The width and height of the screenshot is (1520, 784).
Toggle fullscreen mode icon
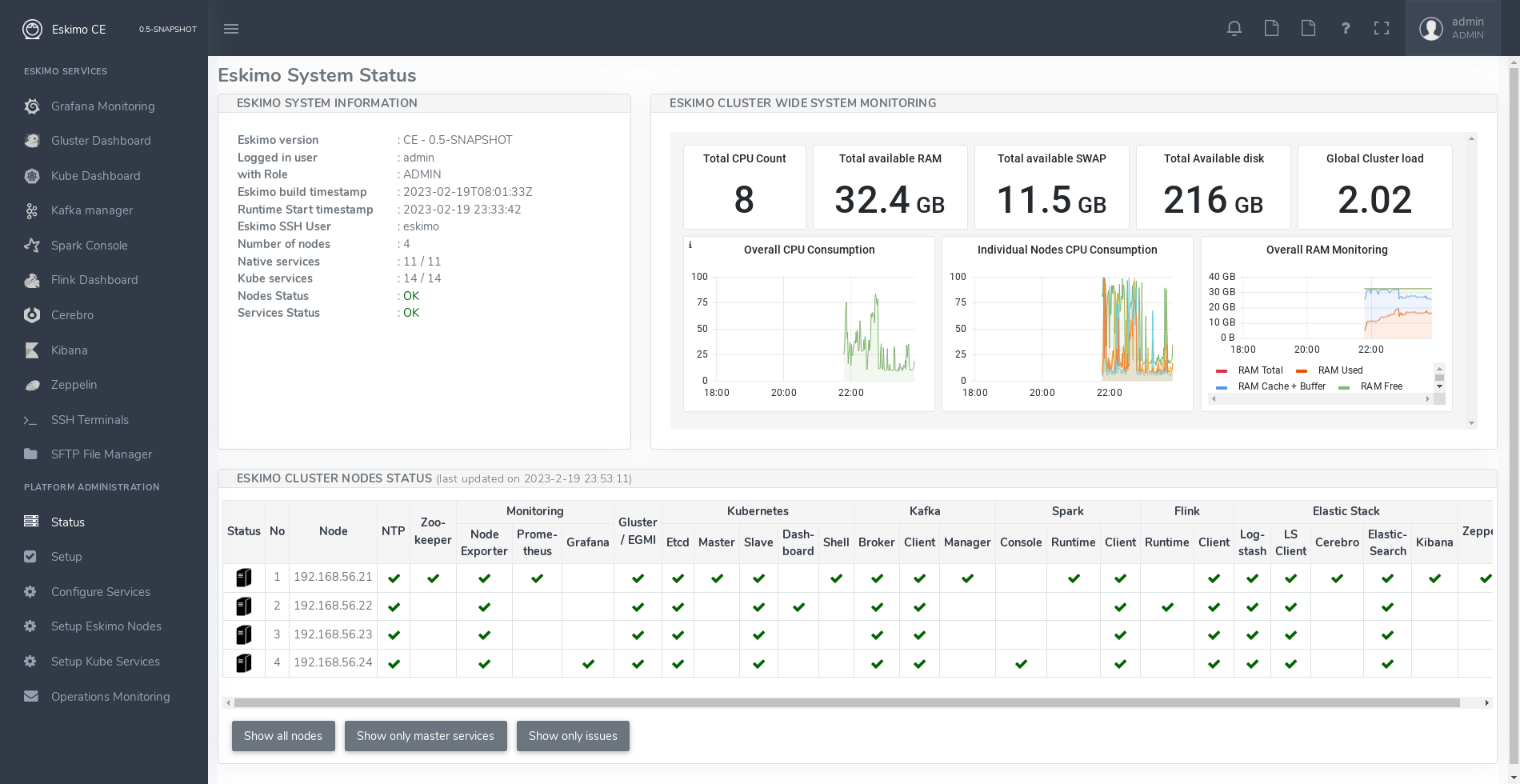(1382, 29)
